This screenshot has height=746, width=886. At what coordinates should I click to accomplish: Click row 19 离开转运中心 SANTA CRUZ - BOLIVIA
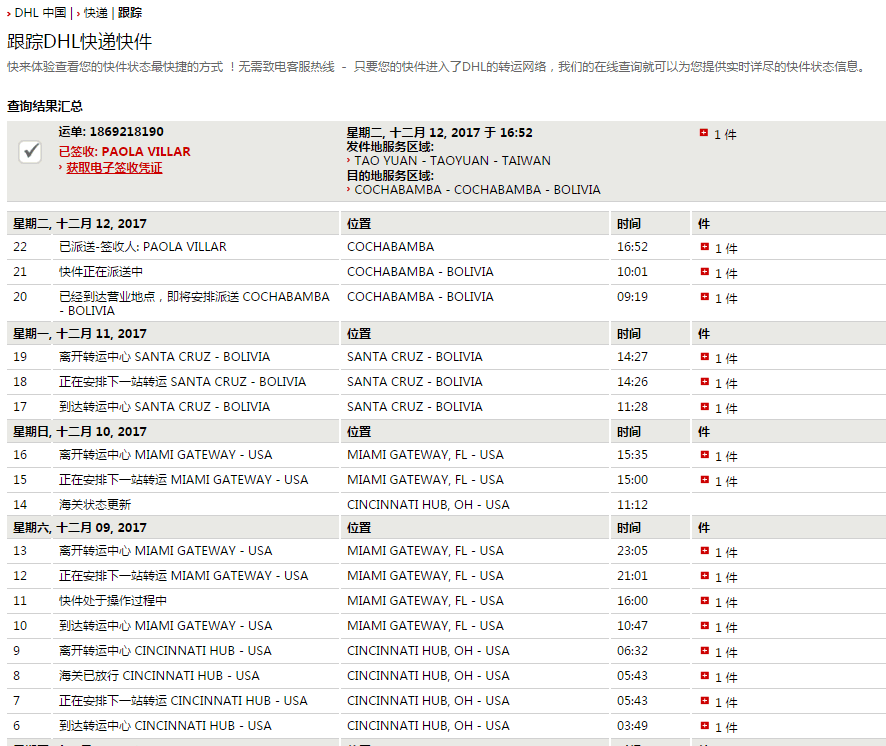click(x=164, y=357)
